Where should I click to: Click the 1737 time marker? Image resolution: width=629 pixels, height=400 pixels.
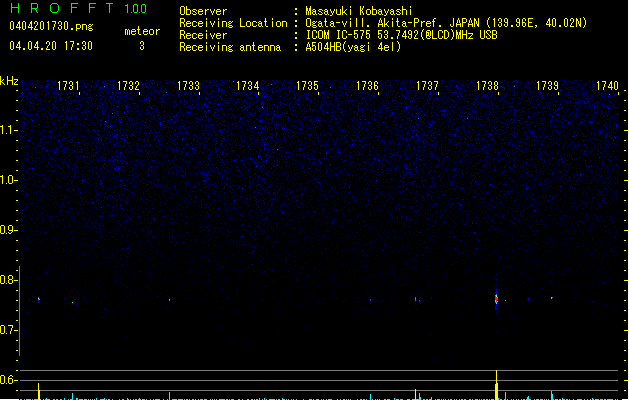(x=427, y=85)
